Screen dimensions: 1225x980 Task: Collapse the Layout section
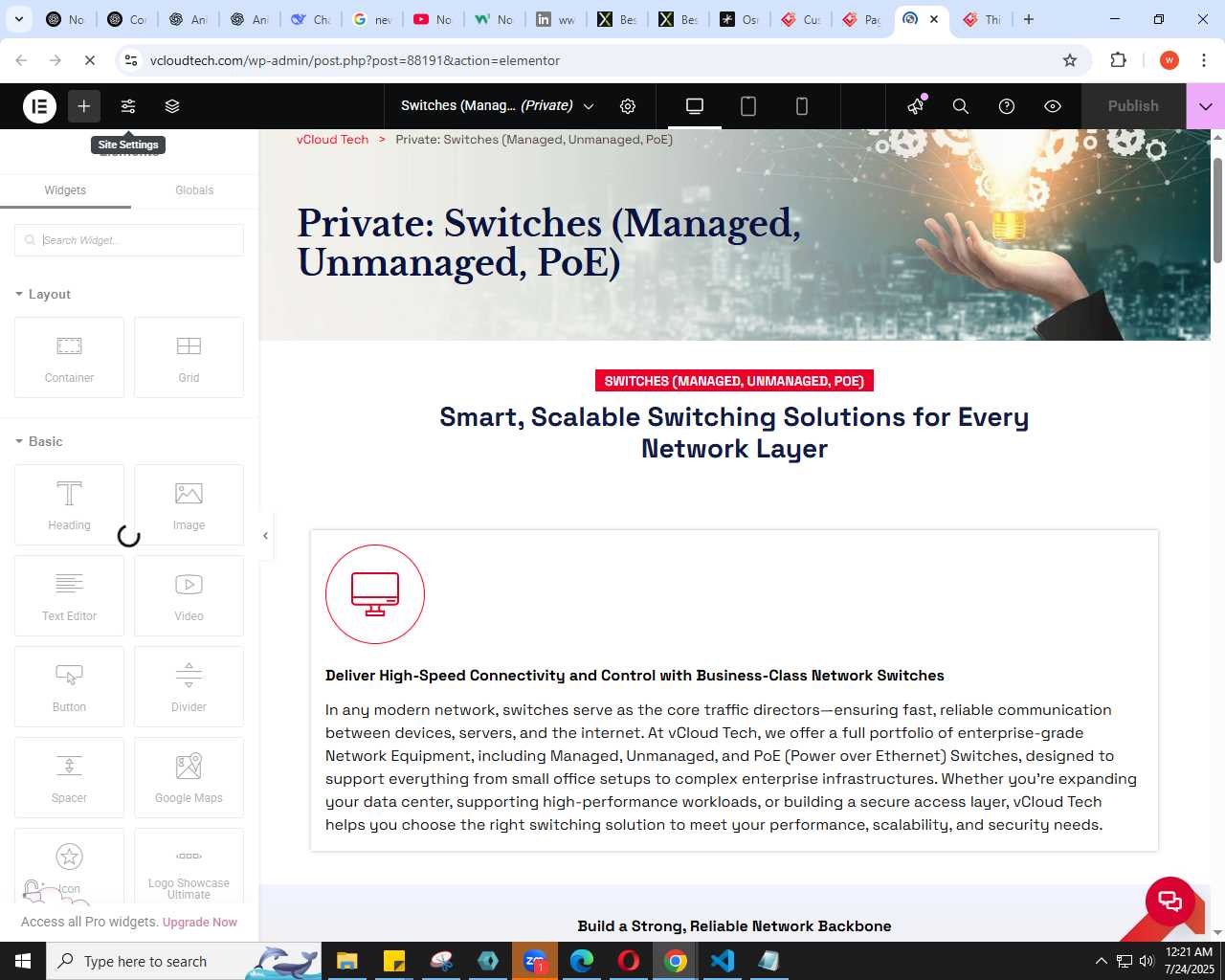coord(43,294)
